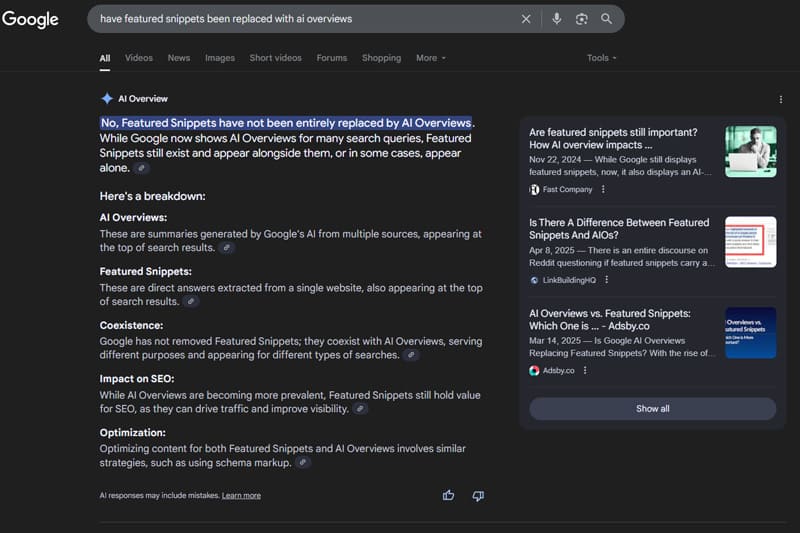
Task: Open three-dot menu next to Fast Company
Action: 603,189
